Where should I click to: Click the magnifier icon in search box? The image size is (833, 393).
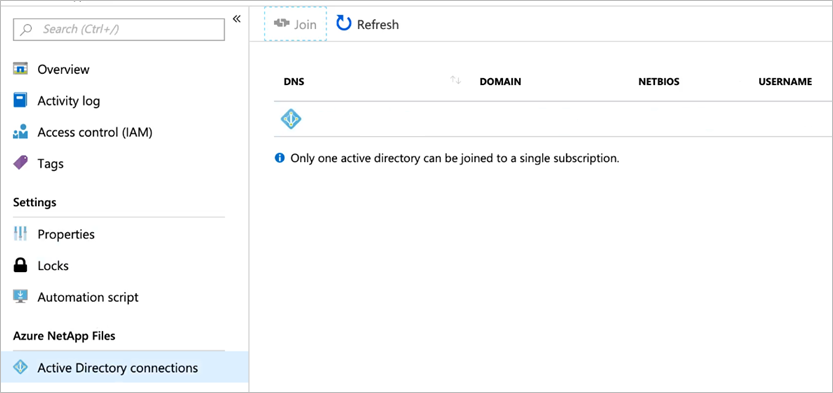click(26, 30)
